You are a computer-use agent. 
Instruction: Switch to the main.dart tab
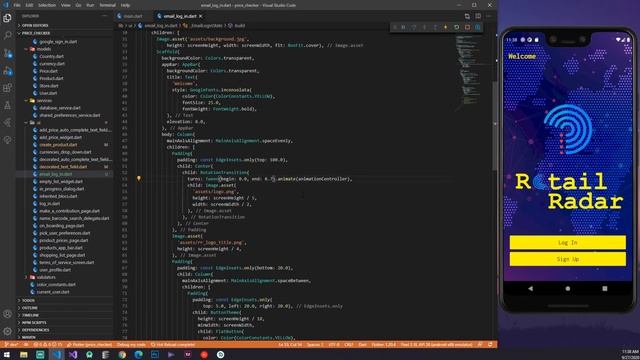[x=130, y=16]
